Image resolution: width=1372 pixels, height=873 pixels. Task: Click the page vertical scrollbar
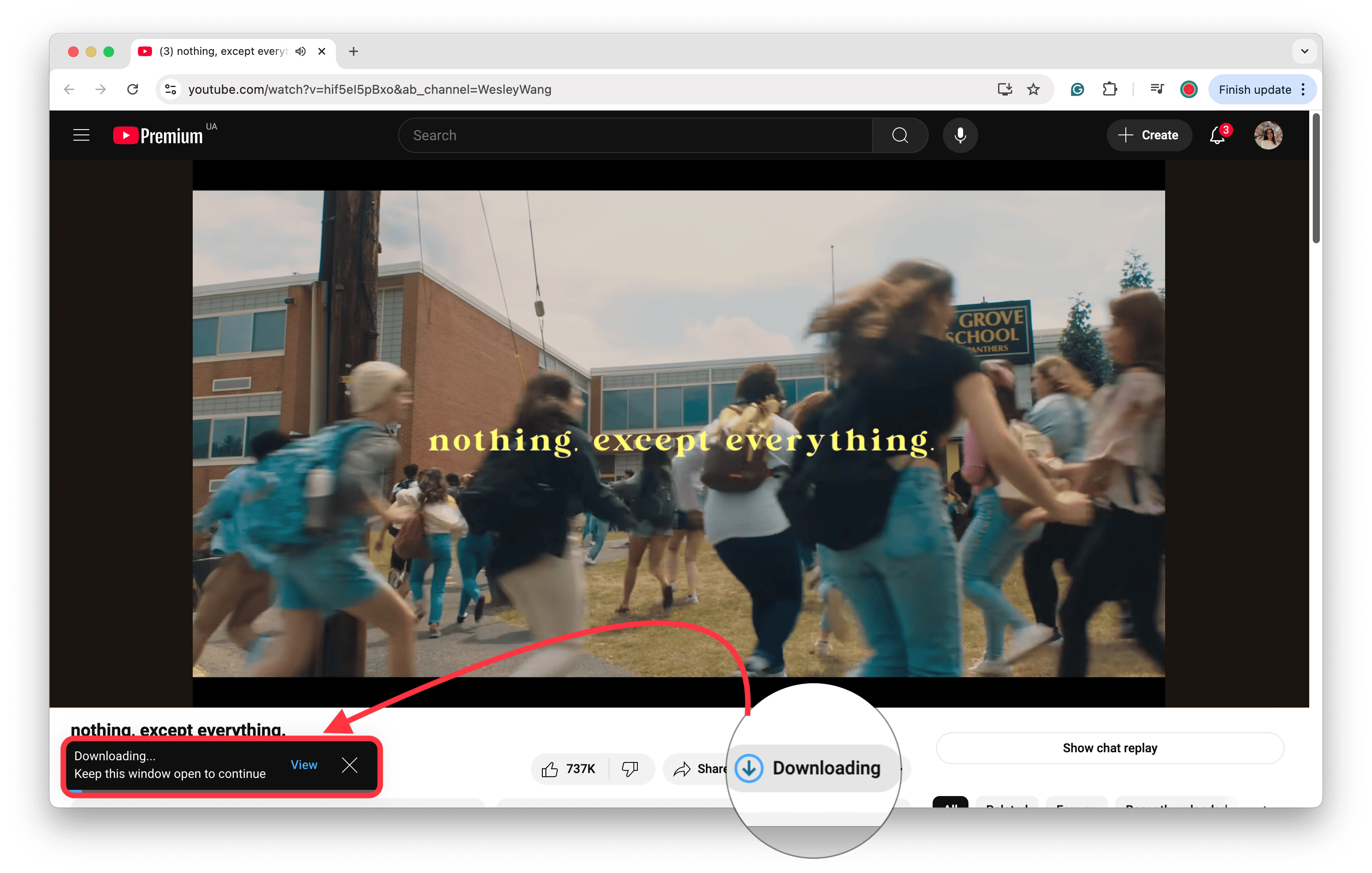click(1315, 178)
